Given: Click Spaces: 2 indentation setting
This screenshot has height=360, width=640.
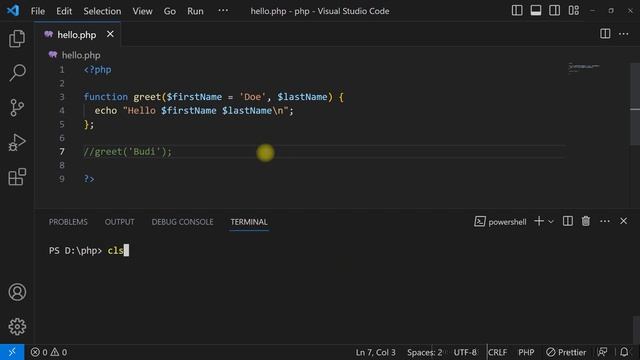Looking at the screenshot, I should click(424, 352).
